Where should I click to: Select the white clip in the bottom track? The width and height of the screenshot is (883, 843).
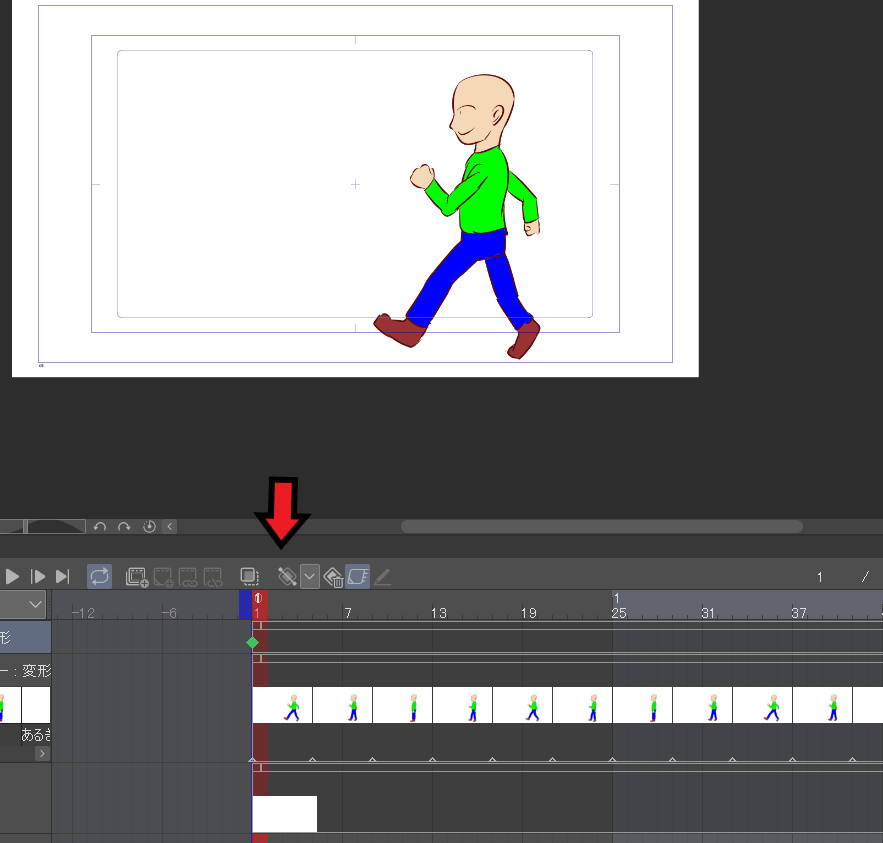(284, 813)
